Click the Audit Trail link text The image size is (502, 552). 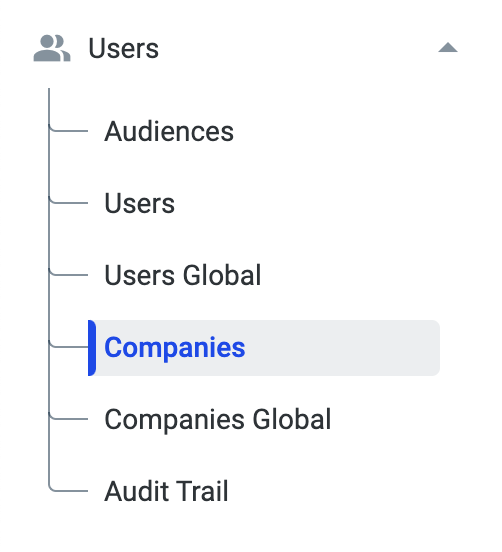pyautogui.click(x=166, y=491)
